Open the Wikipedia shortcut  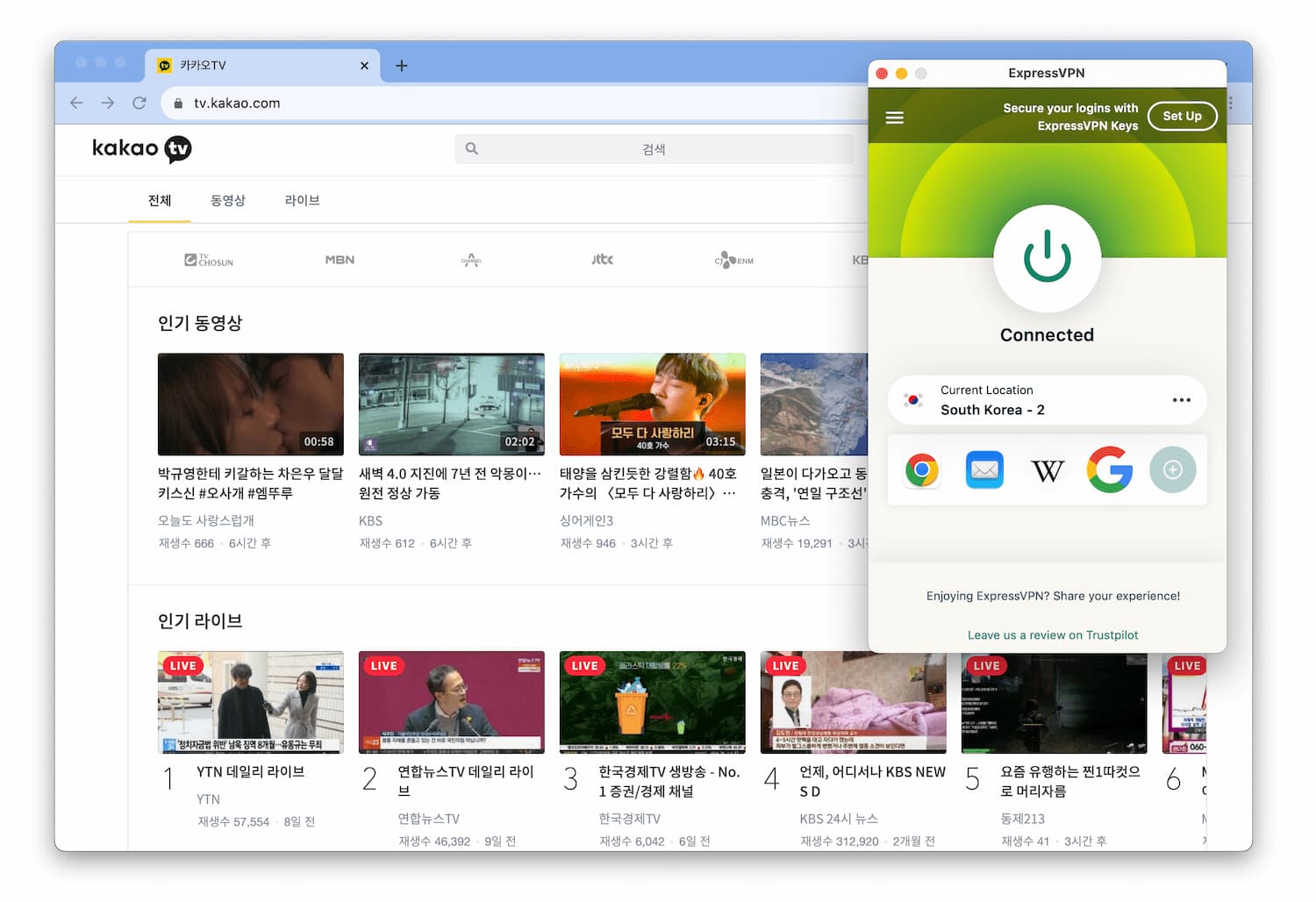click(x=1047, y=470)
